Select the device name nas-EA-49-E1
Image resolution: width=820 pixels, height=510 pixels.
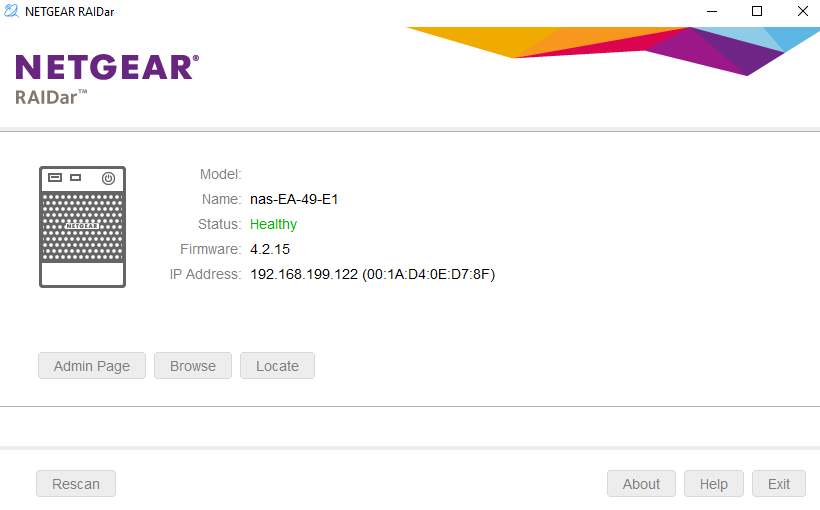(294, 199)
